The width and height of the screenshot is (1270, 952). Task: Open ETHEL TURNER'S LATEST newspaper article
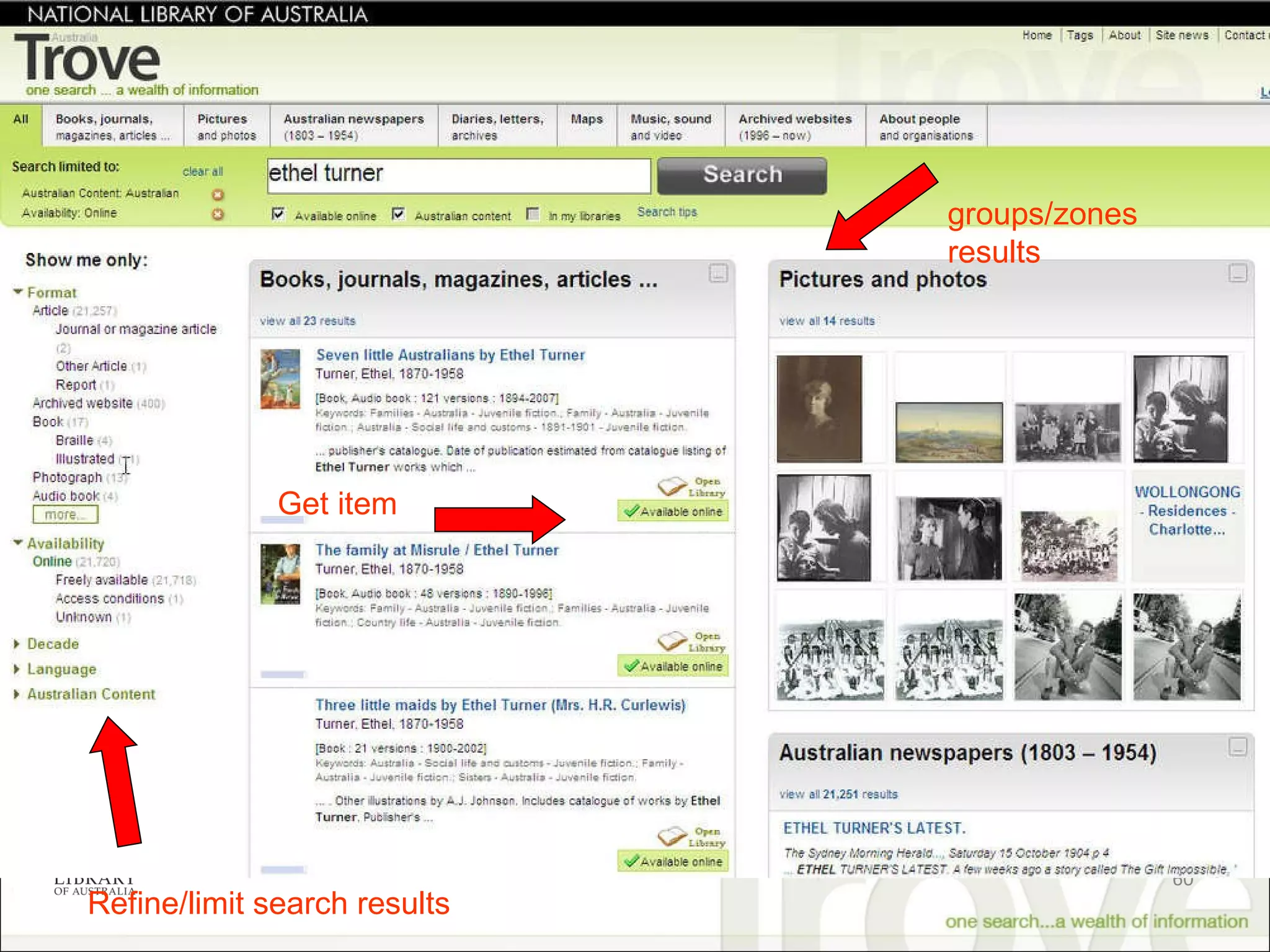(874, 829)
